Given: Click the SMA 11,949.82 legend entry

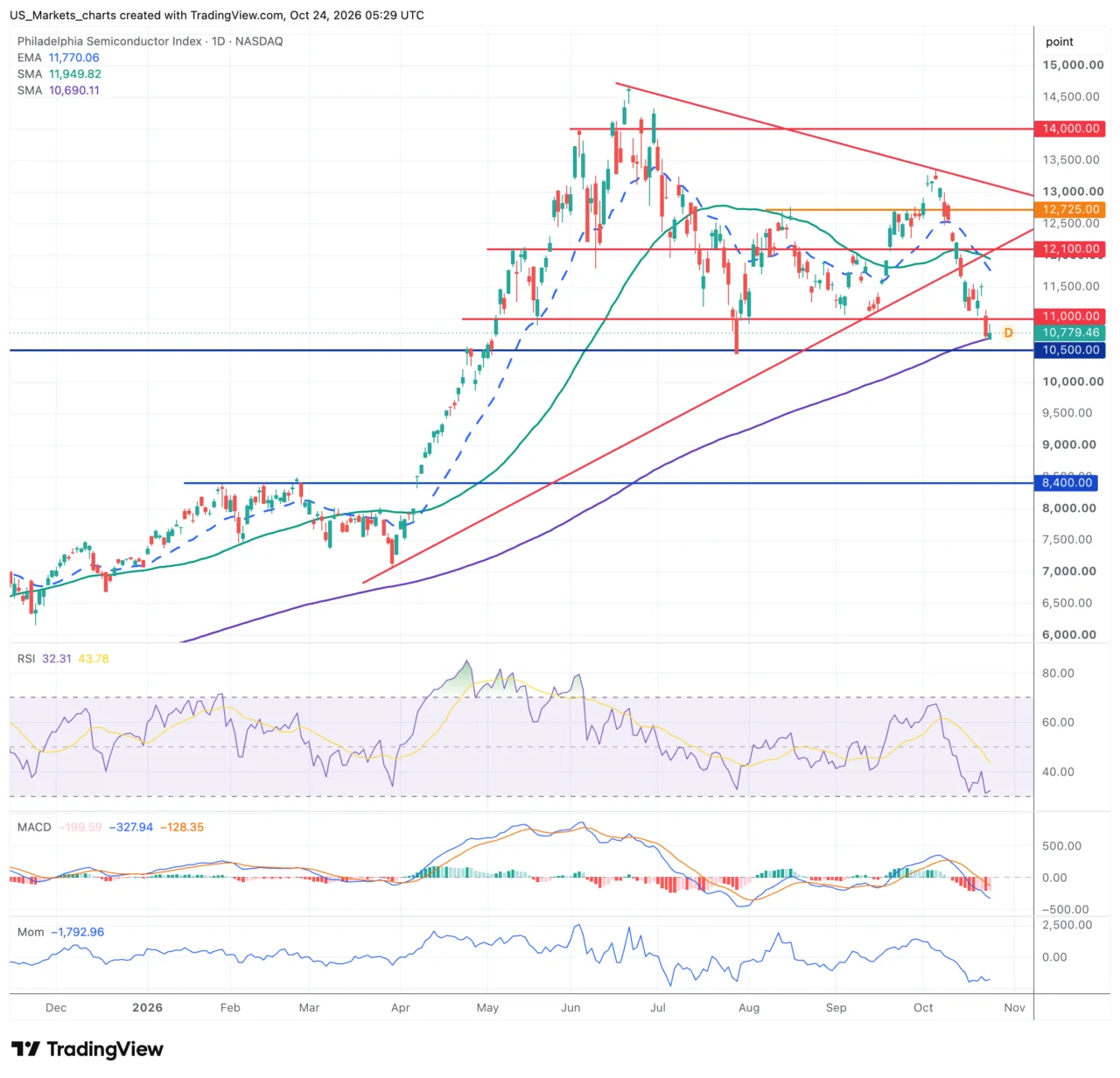Looking at the screenshot, I should (x=59, y=74).
